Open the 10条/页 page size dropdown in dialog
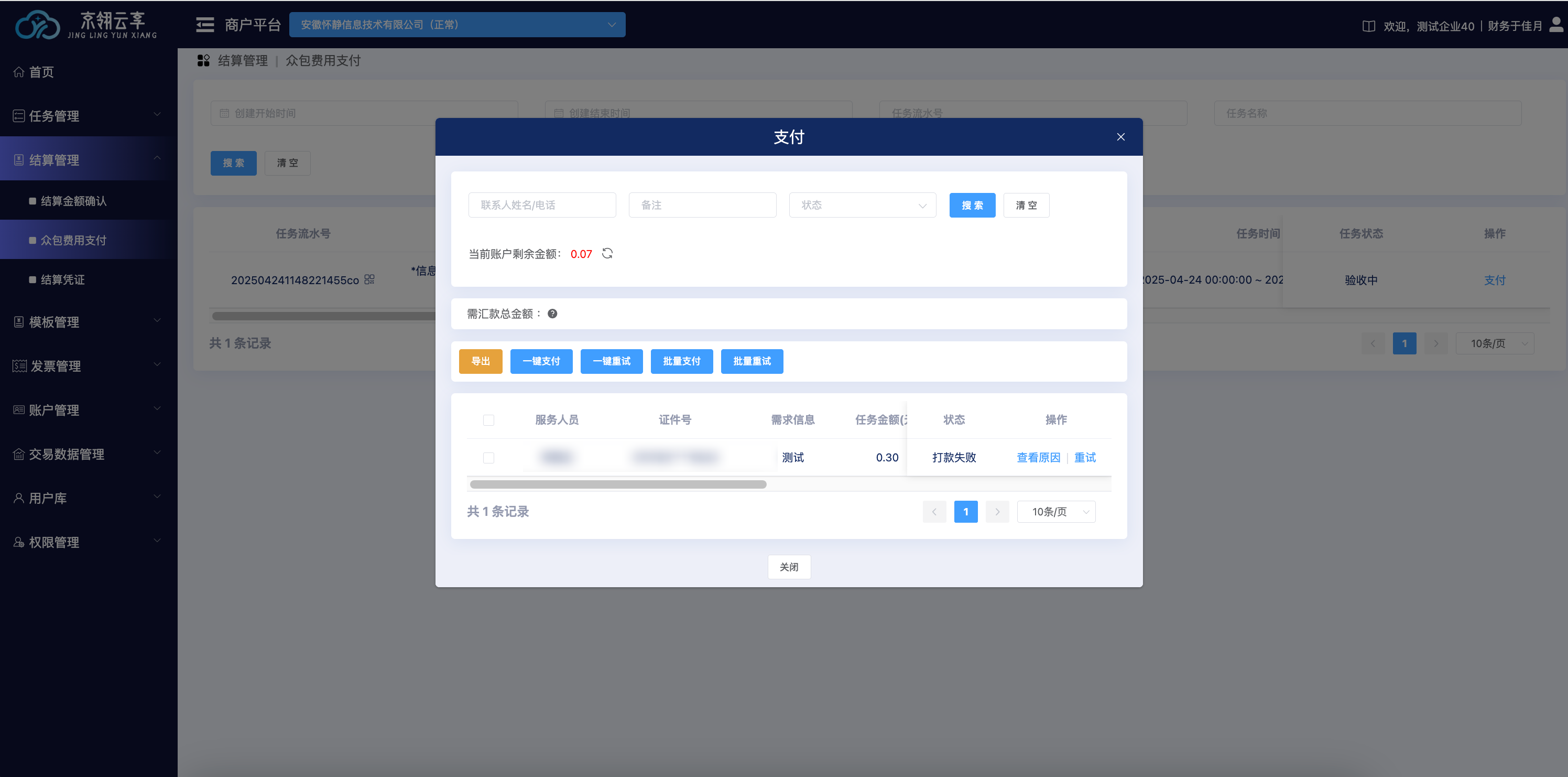 1055,512
